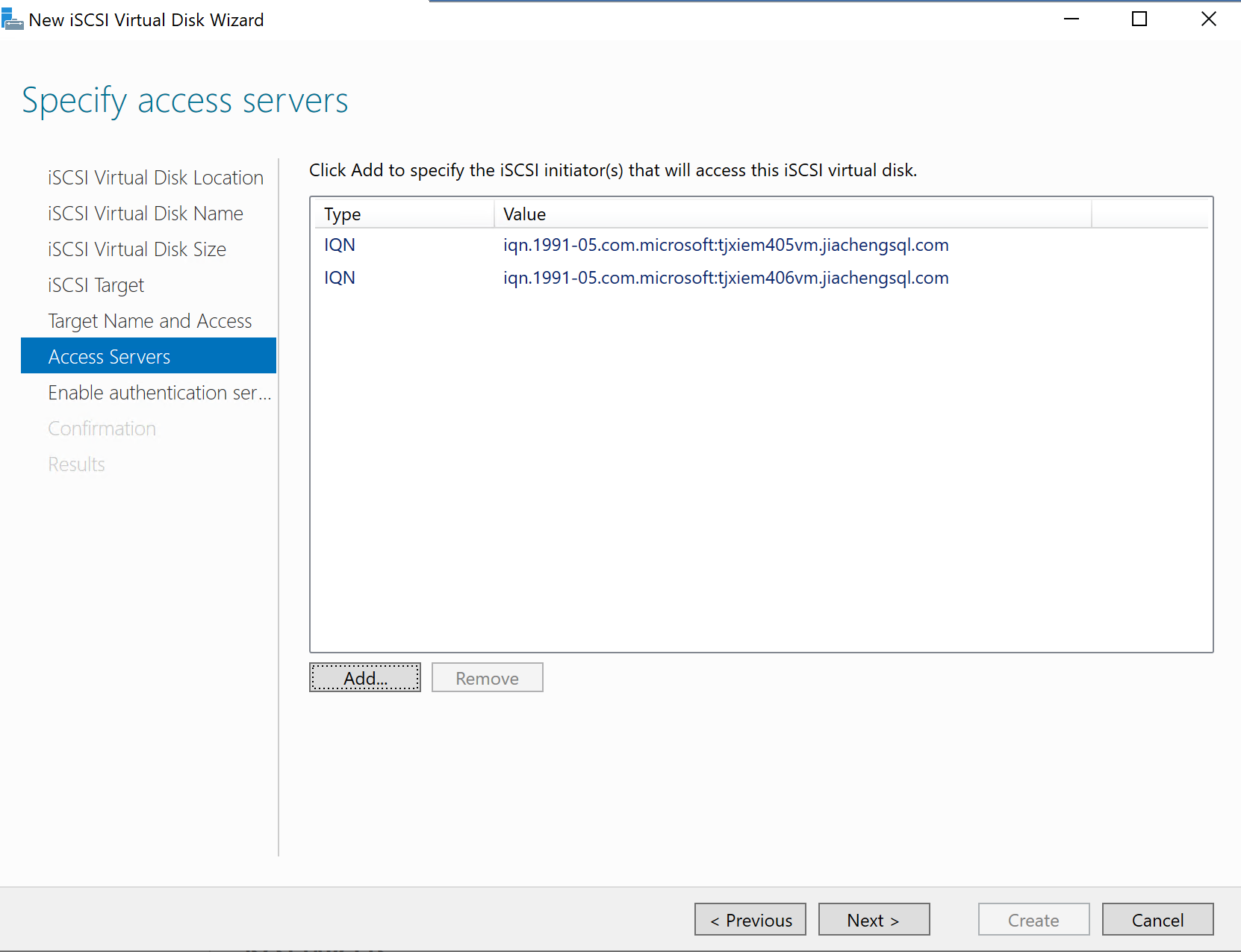The height and width of the screenshot is (952, 1241).
Task: Click Add to specify an initiator
Action: [x=365, y=678]
